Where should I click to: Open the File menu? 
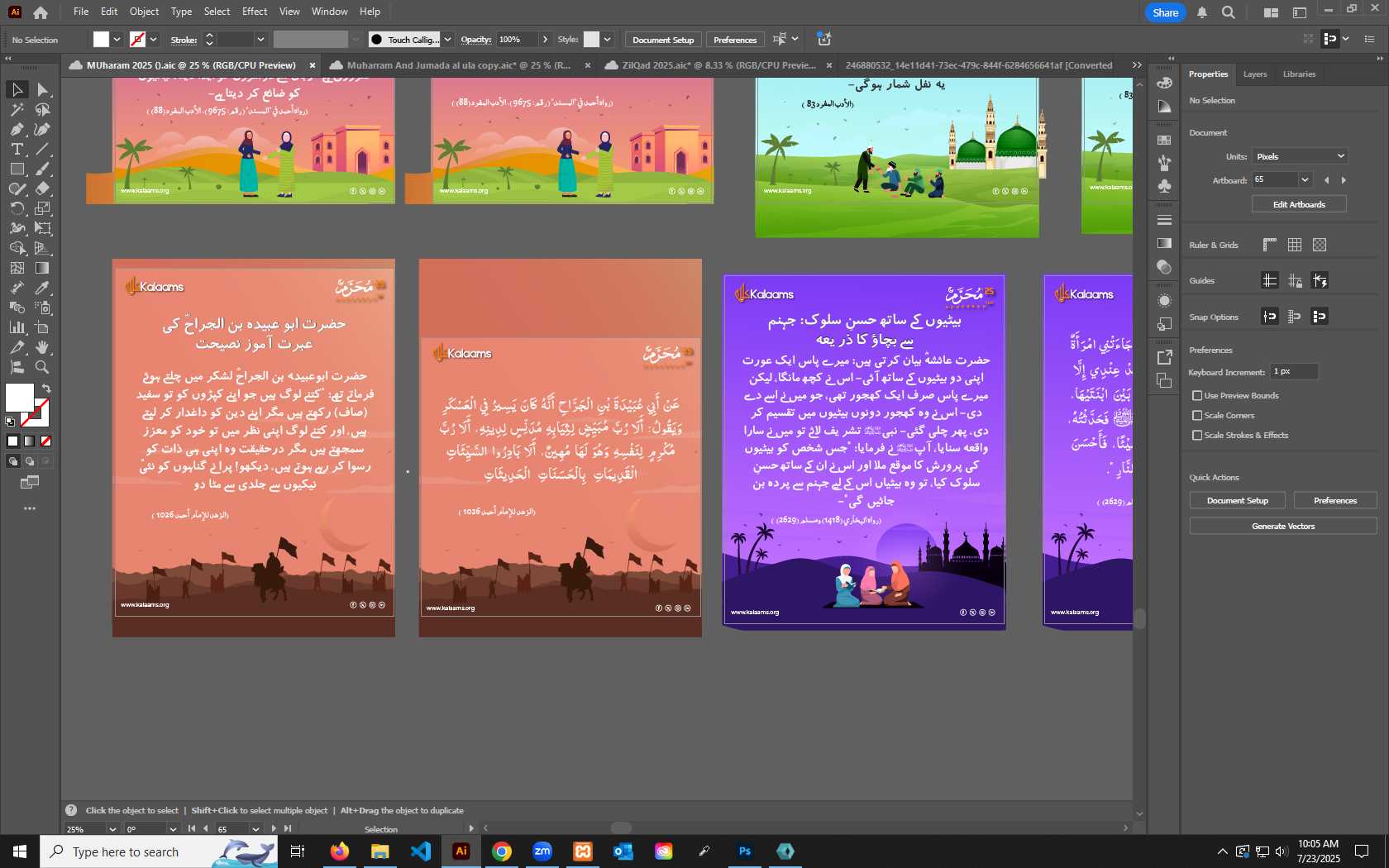81,12
